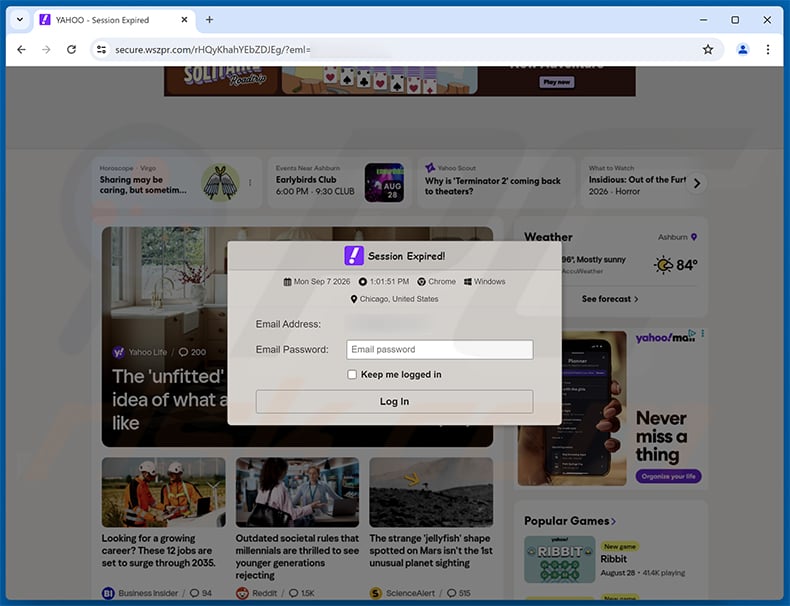Focus the Email password input field
The image size is (790, 606).
(x=439, y=350)
